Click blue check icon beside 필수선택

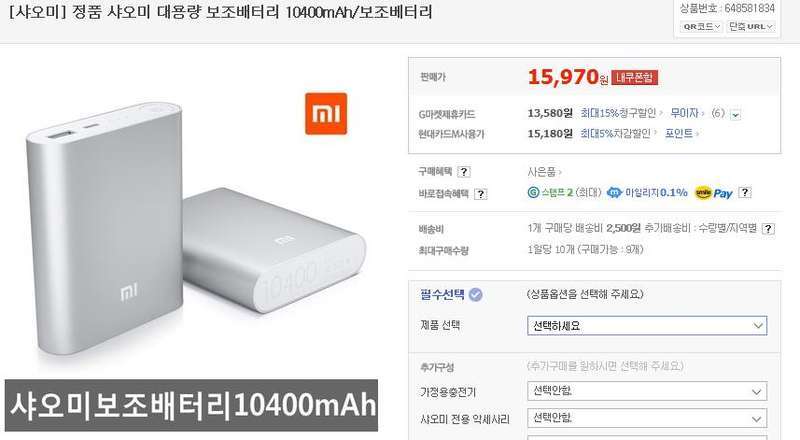(x=476, y=295)
